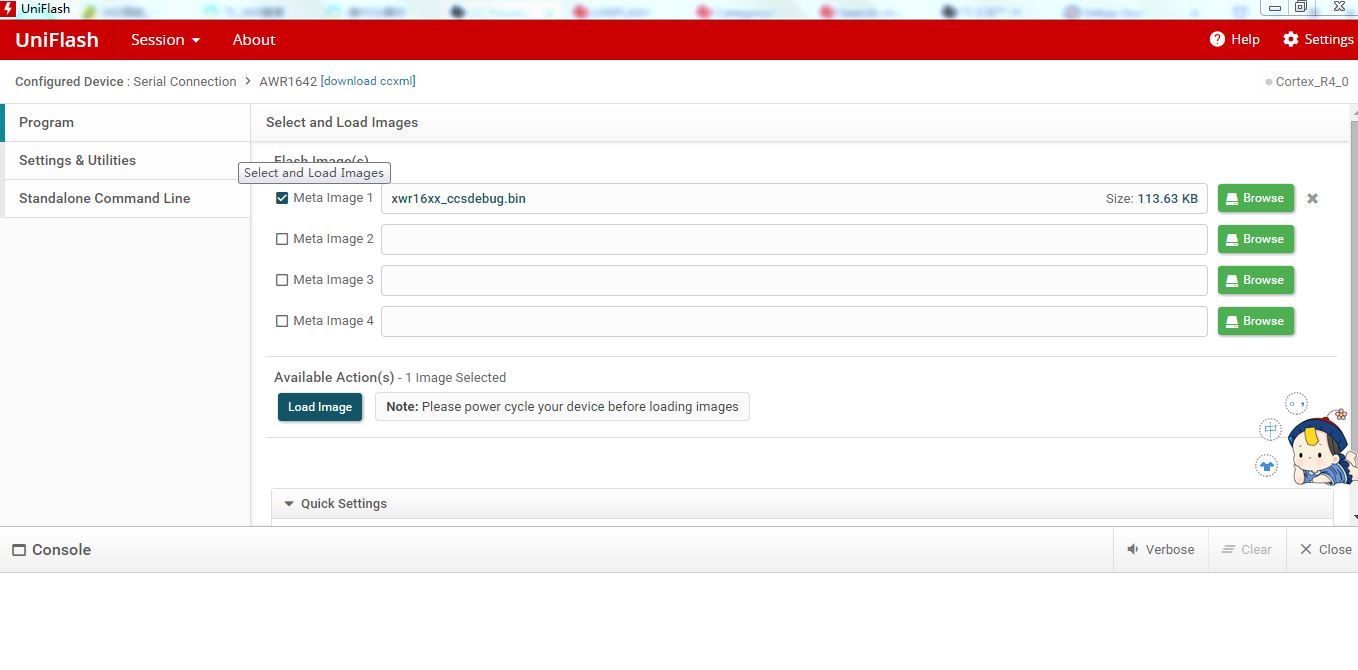Click the Load Image button
The height and width of the screenshot is (670, 1358).
[320, 407]
